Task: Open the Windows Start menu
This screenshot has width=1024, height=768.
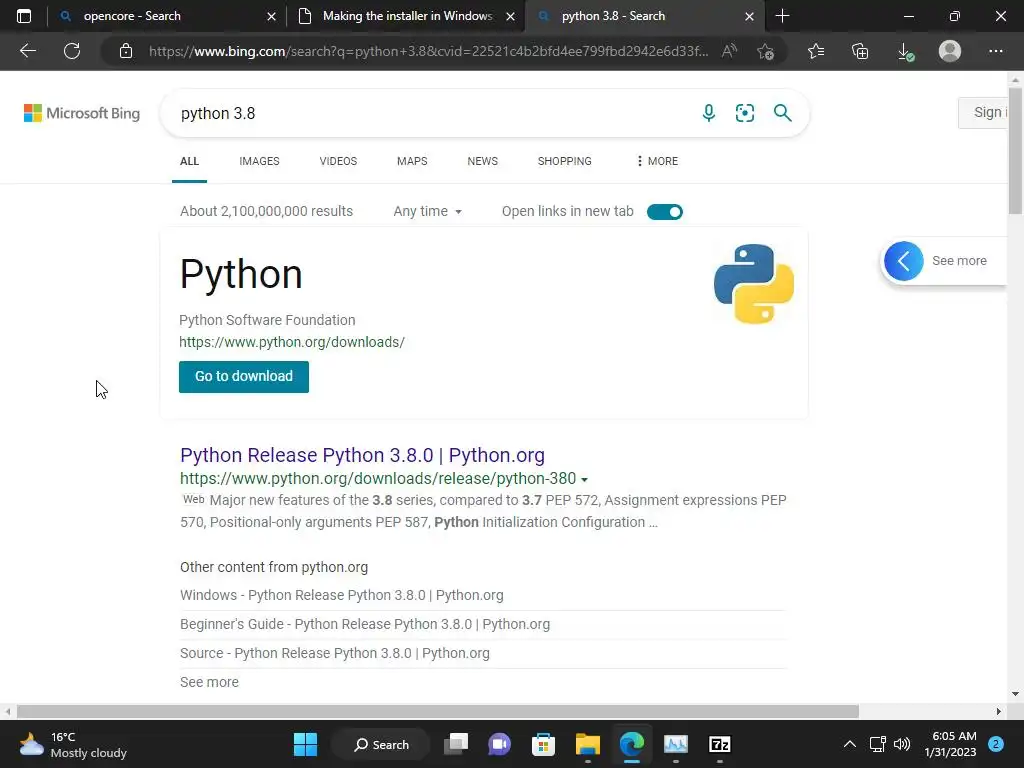Action: point(305,744)
